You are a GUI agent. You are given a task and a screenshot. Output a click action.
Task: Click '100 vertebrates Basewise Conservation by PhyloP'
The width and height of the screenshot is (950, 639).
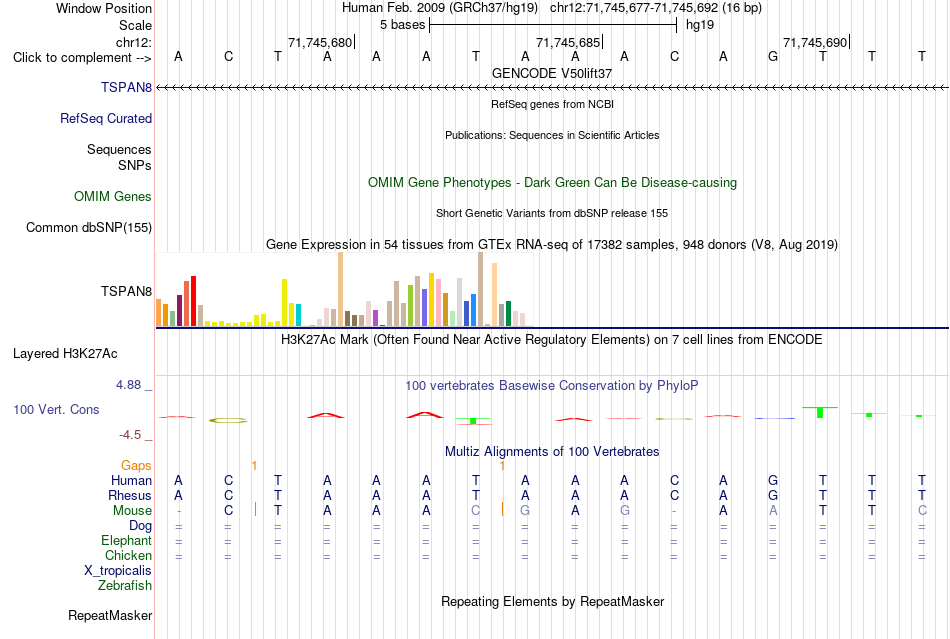pyautogui.click(x=552, y=385)
